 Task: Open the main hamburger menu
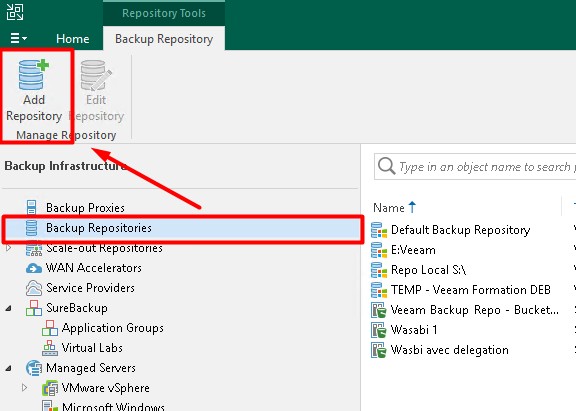pyautogui.click(x=18, y=38)
